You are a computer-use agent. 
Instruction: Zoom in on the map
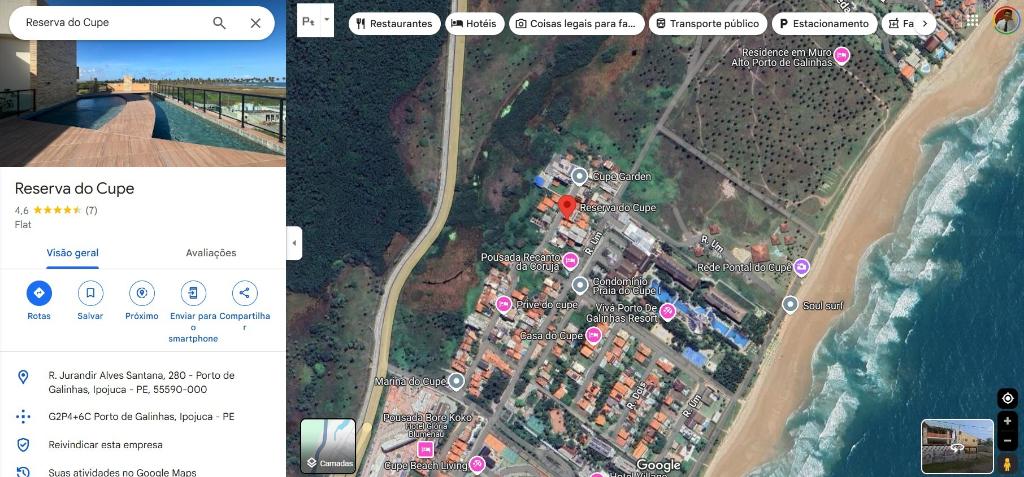pyautogui.click(x=1008, y=421)
